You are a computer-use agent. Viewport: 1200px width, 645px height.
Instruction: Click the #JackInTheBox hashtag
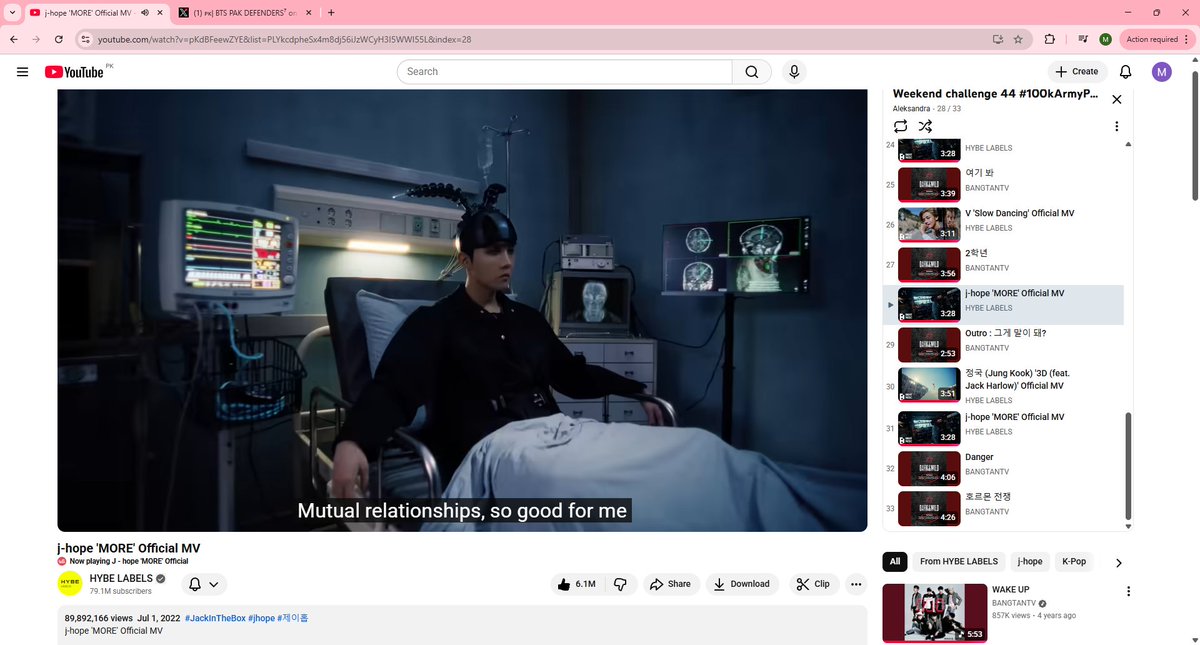click(214, 618)
